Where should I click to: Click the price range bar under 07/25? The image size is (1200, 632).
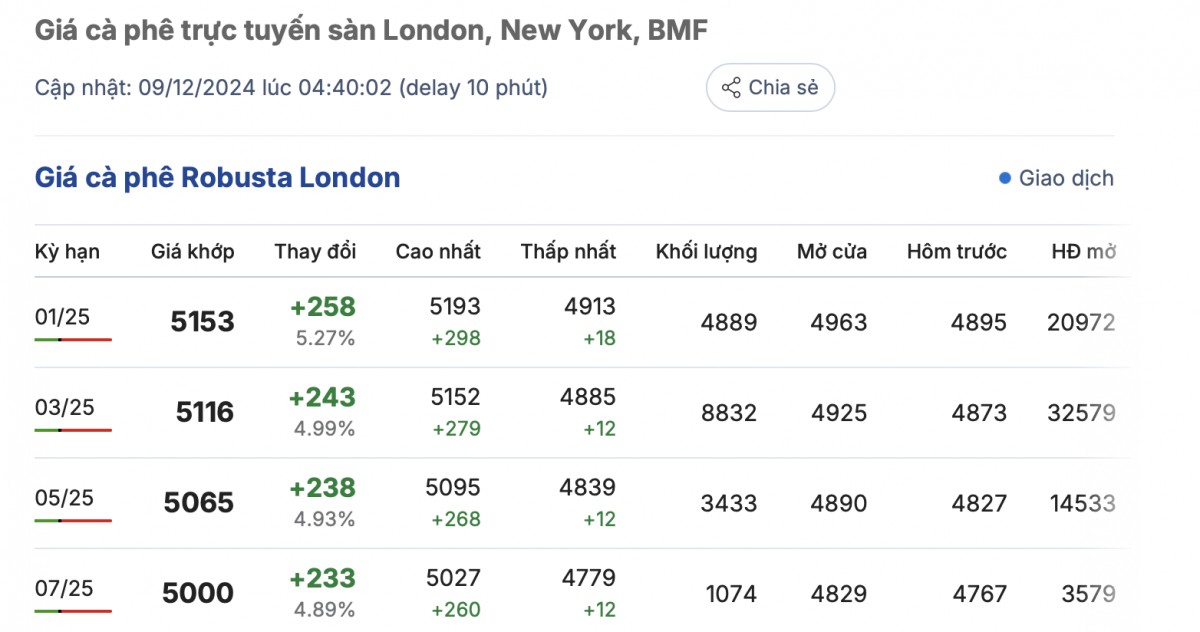pos(73,611)
